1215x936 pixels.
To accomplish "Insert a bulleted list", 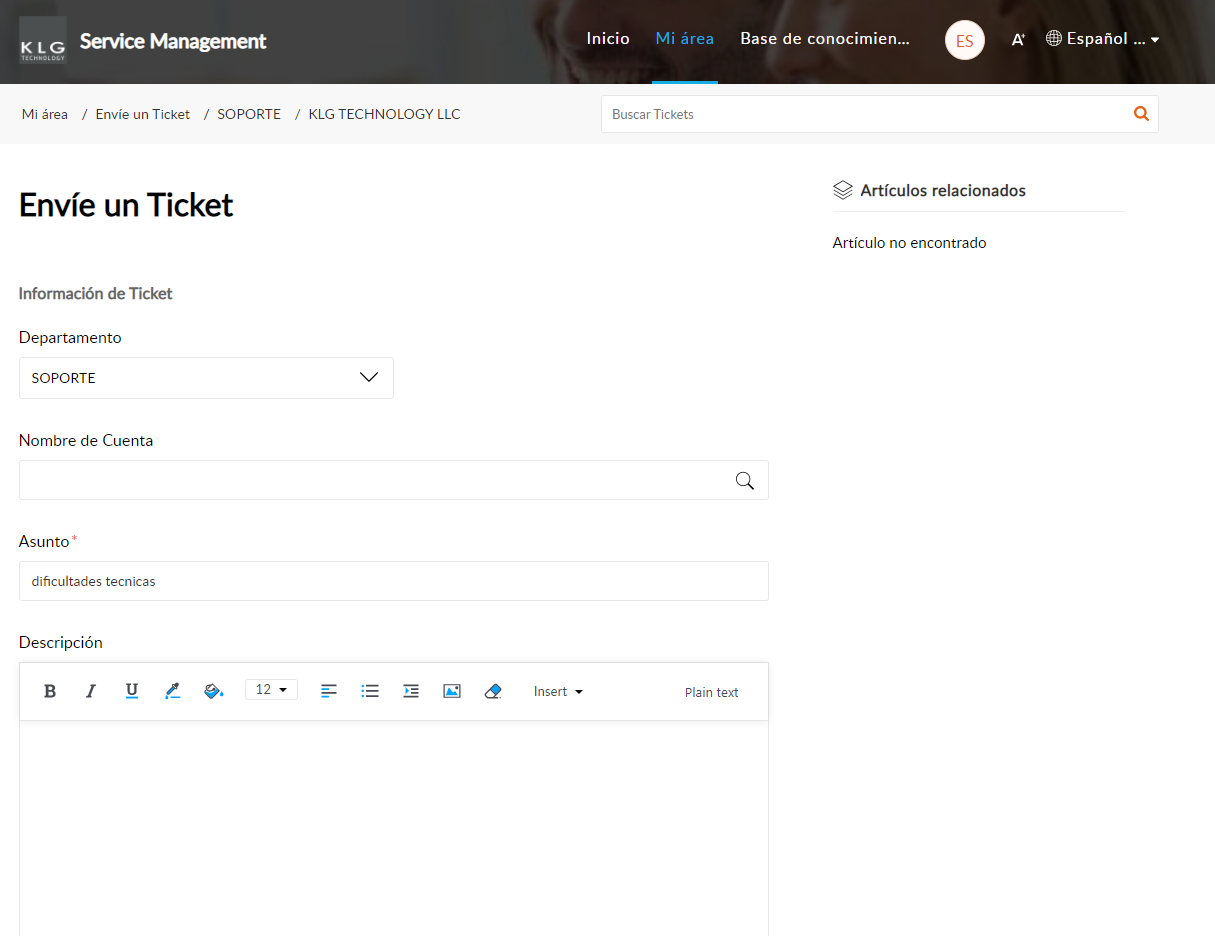I will point(370,691).
